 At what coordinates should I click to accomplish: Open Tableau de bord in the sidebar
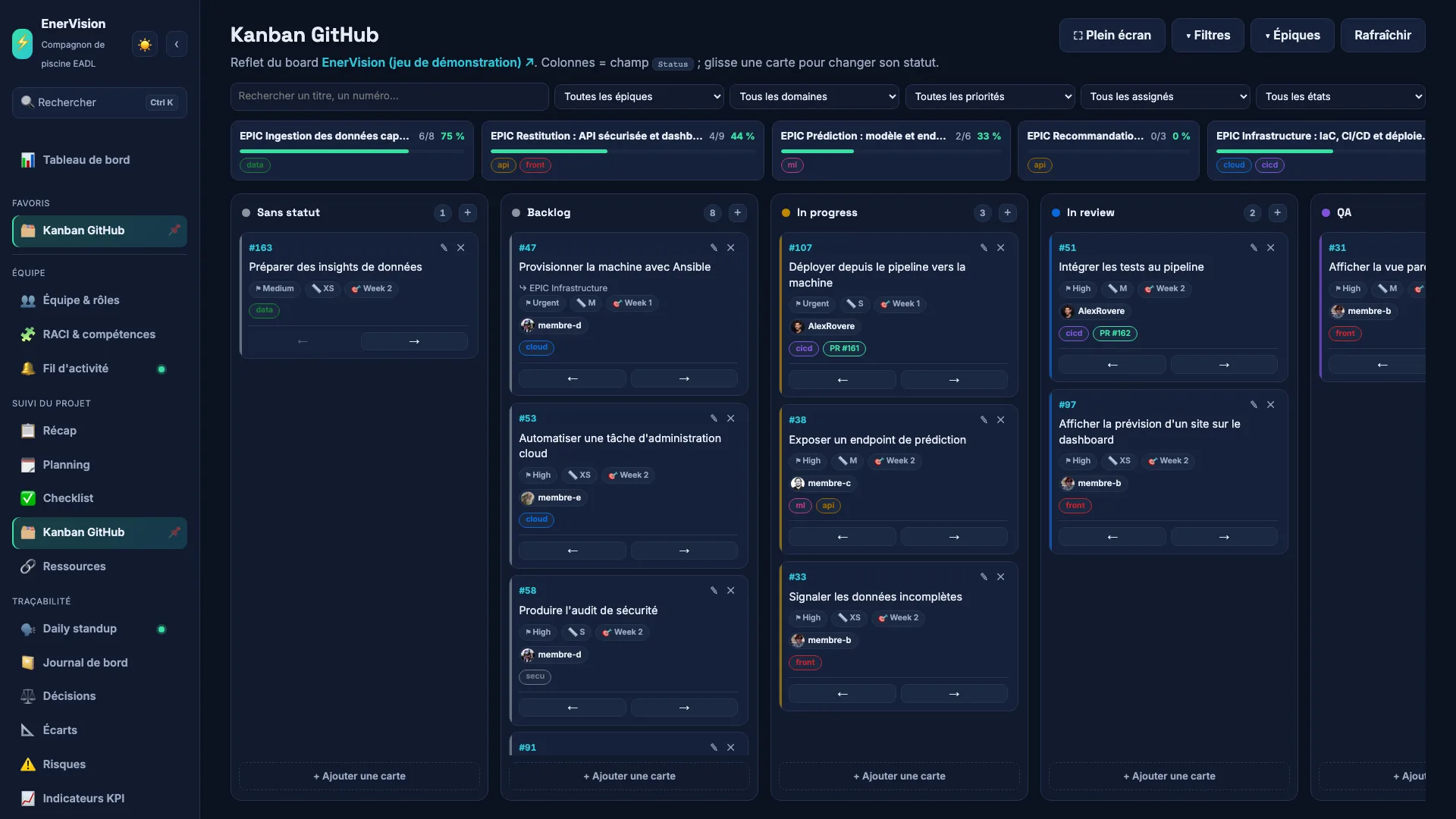(x=99, y=160)
